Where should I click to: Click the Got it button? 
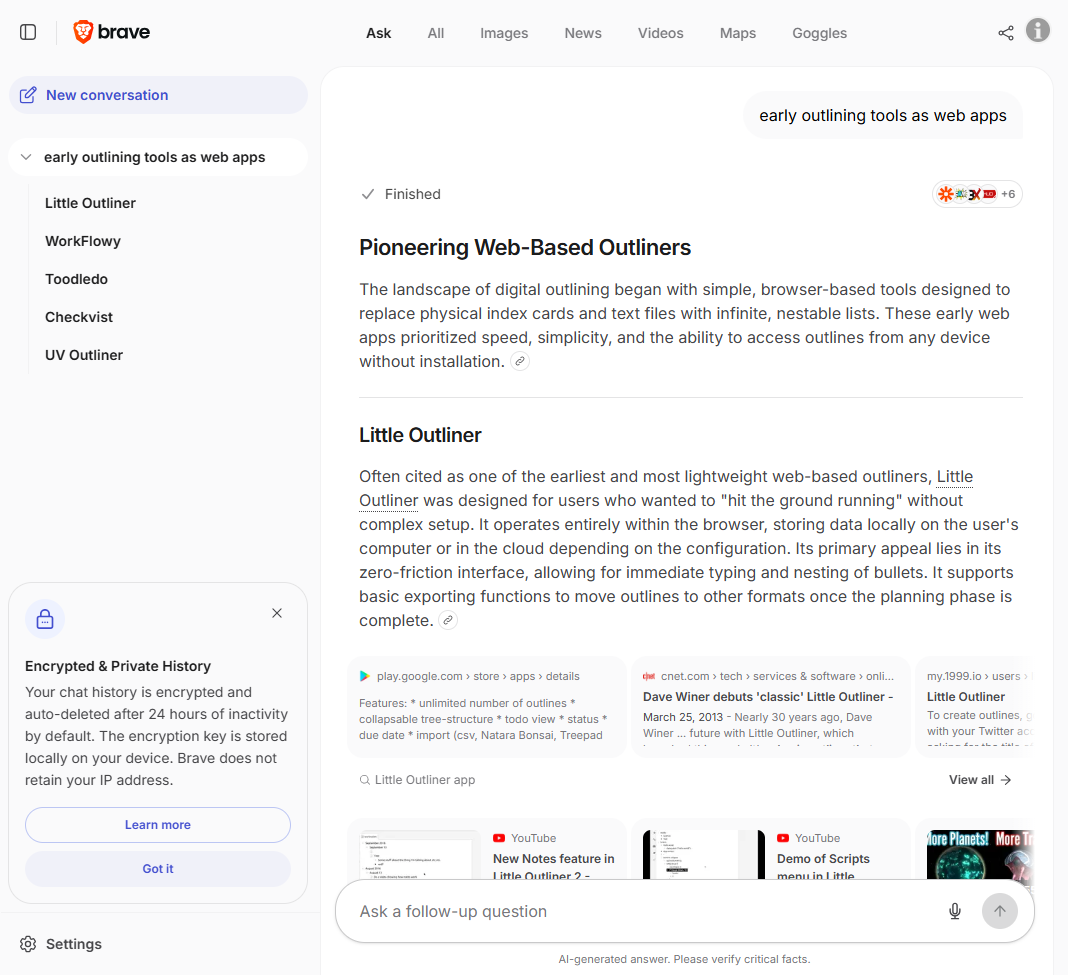pos(158,869)
